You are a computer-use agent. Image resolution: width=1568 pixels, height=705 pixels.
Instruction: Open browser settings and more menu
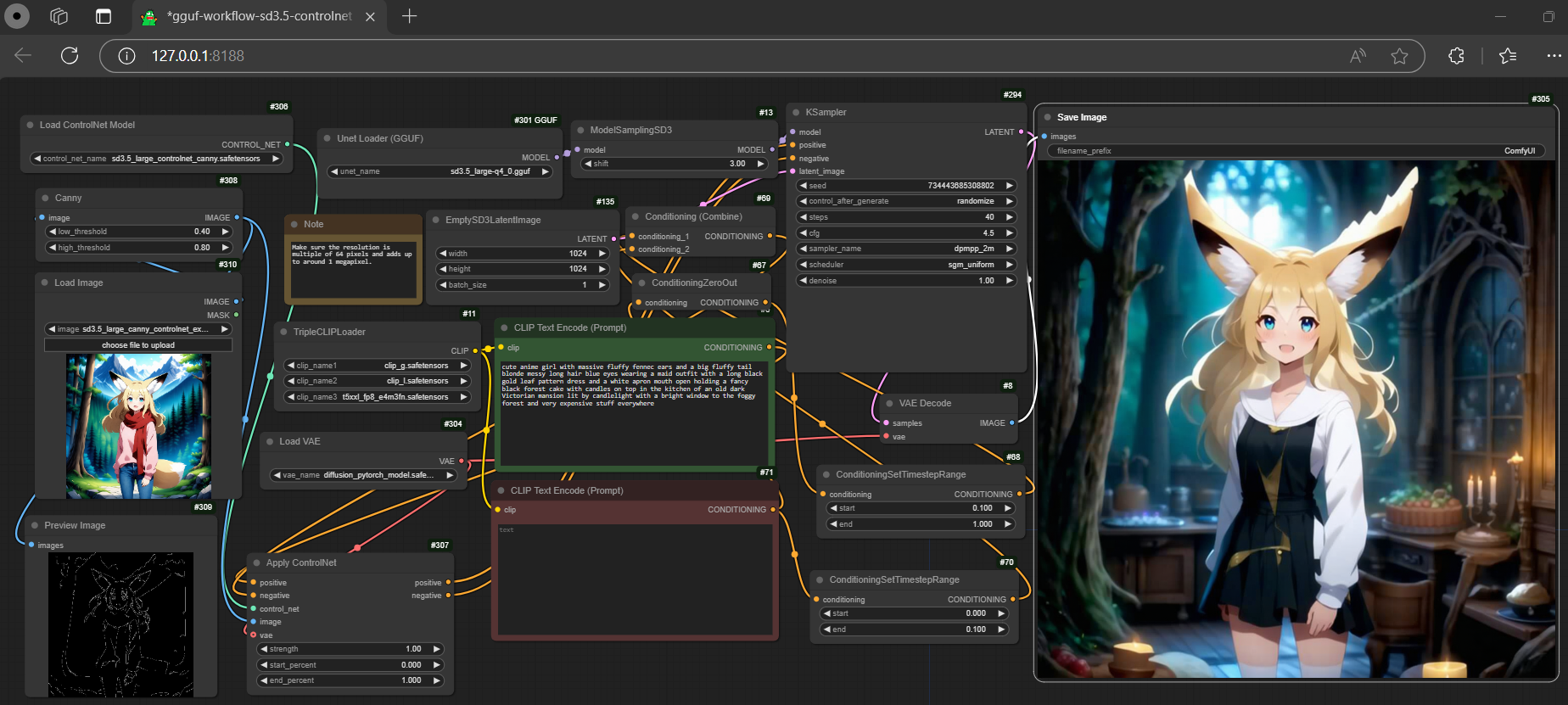click(x=1554, y=56)
